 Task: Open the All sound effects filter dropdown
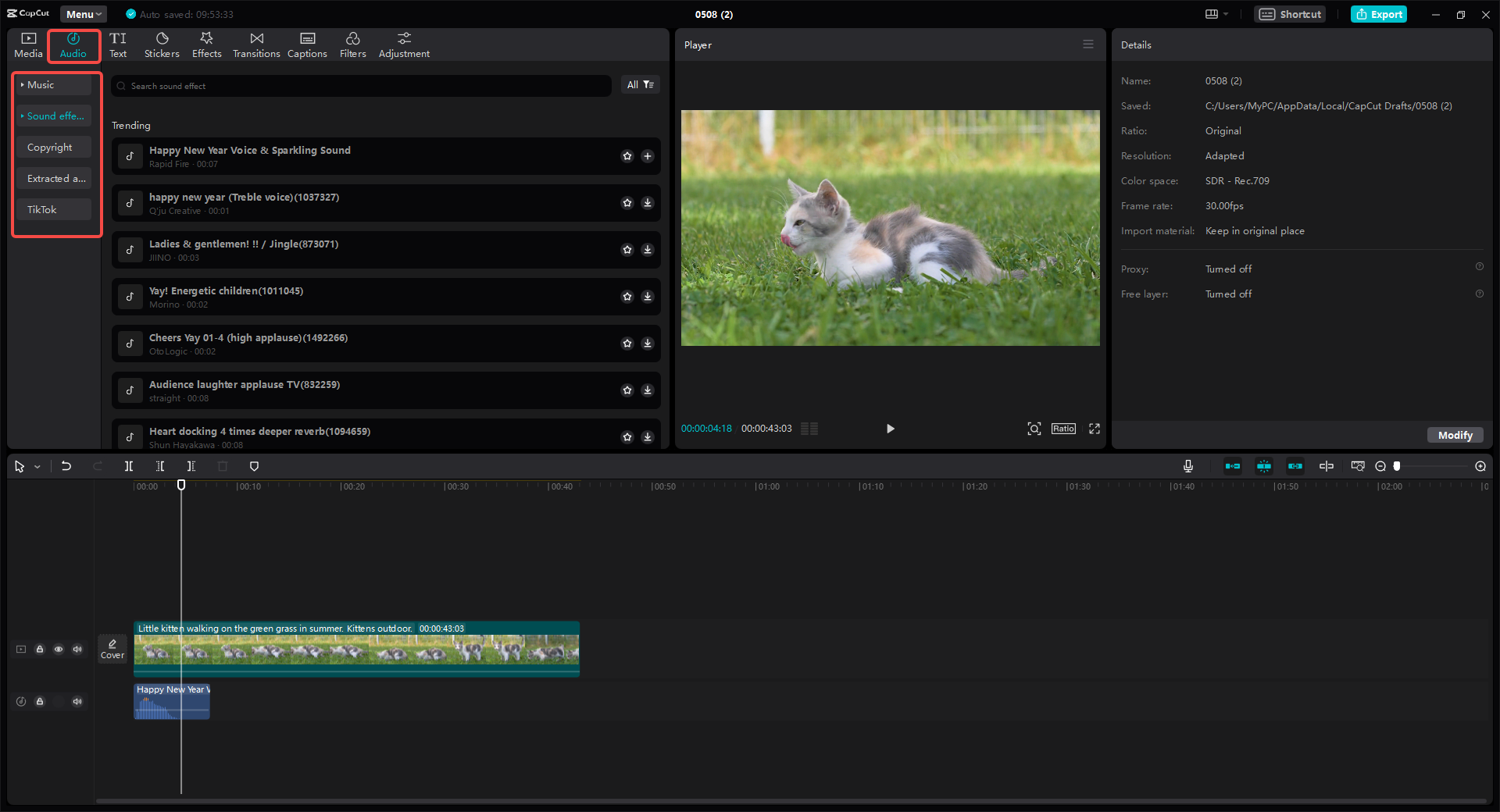pos(640,84)
